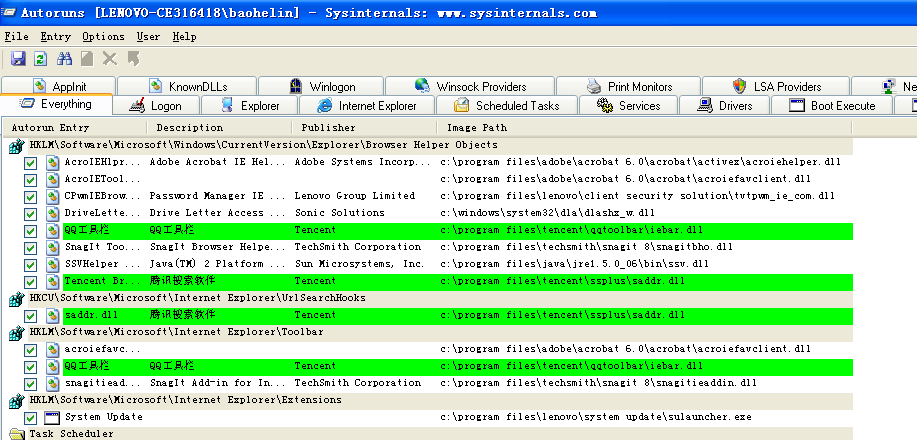This screenshot has height=440, width=917.
Task: Sort by Autorun Entry column header
Action: coord(74,128)
